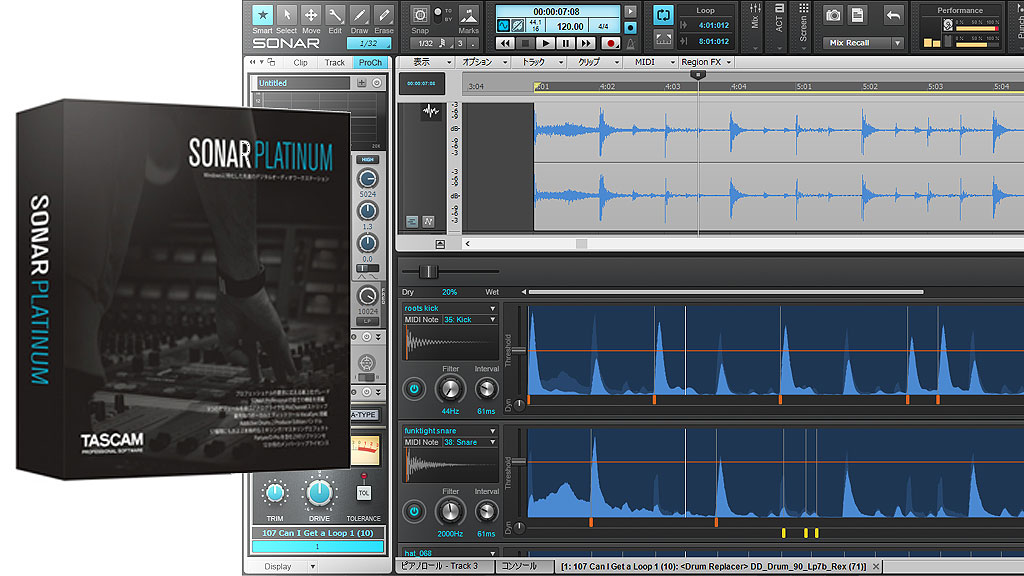Close the Drum Replacer tab

pyautogui.click(x=876, y=566)
